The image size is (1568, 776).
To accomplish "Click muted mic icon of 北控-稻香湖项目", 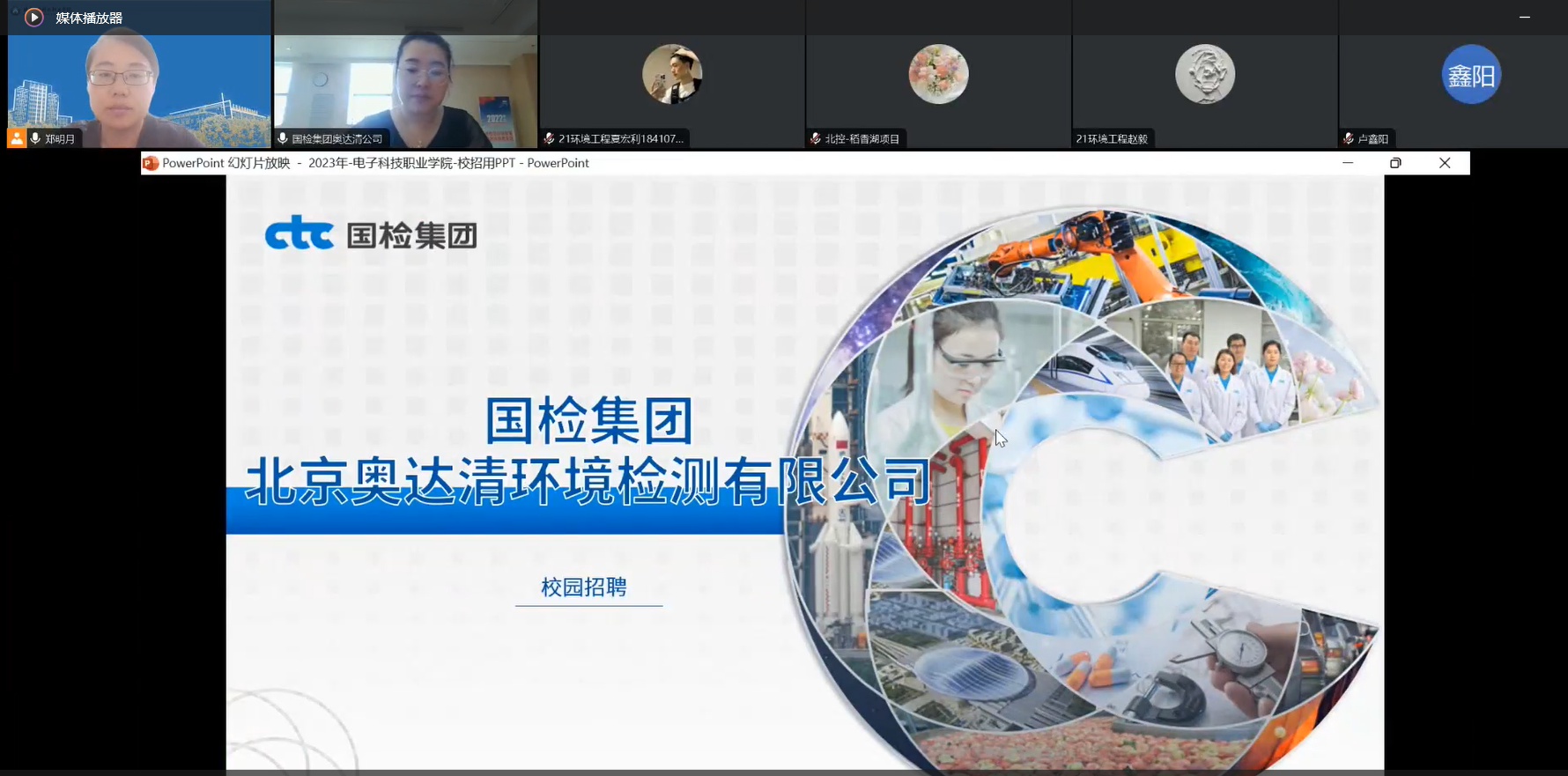I will coord(816,138).
